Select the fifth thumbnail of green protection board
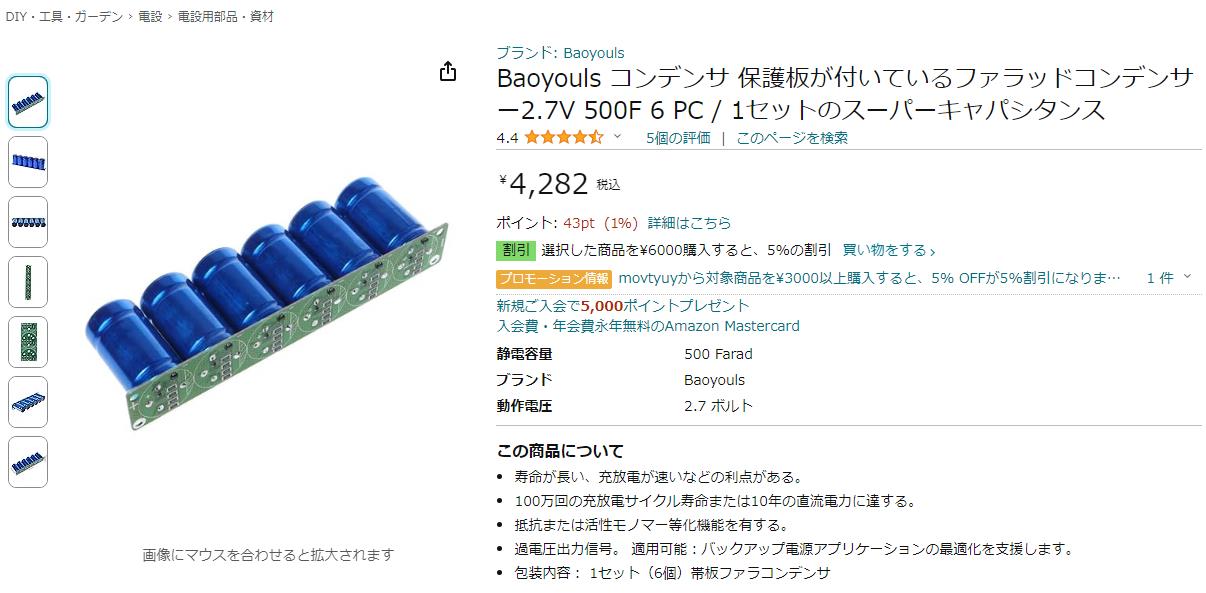The height and width of the screenshot is (593, 1206). [28, 342]
